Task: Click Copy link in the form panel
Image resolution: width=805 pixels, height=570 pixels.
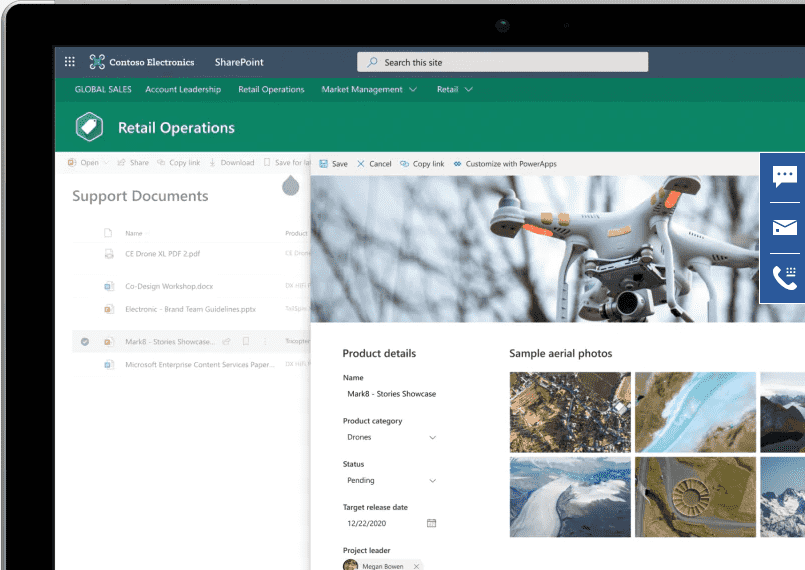Action: [422, 164]
